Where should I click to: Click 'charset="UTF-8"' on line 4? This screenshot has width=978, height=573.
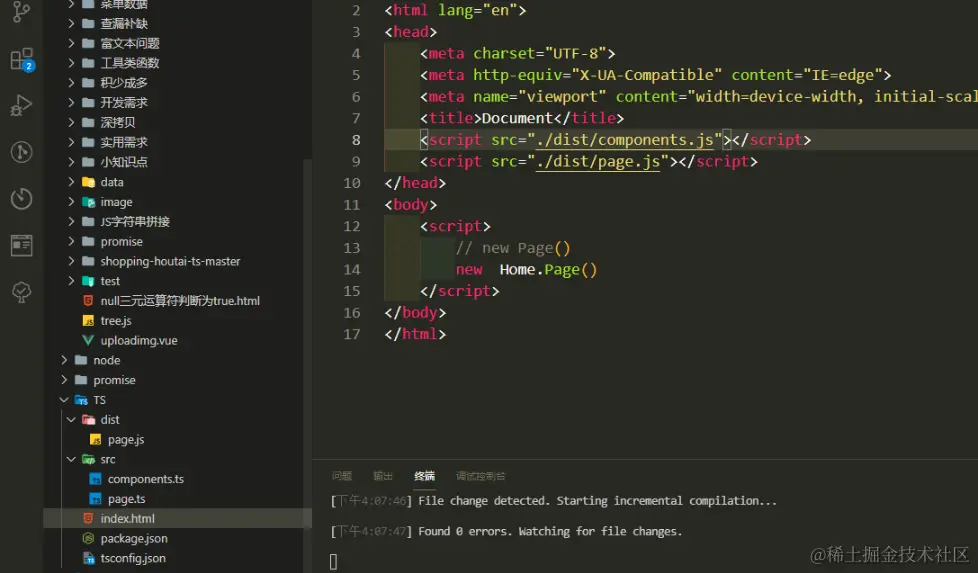(x=540, y=54)
